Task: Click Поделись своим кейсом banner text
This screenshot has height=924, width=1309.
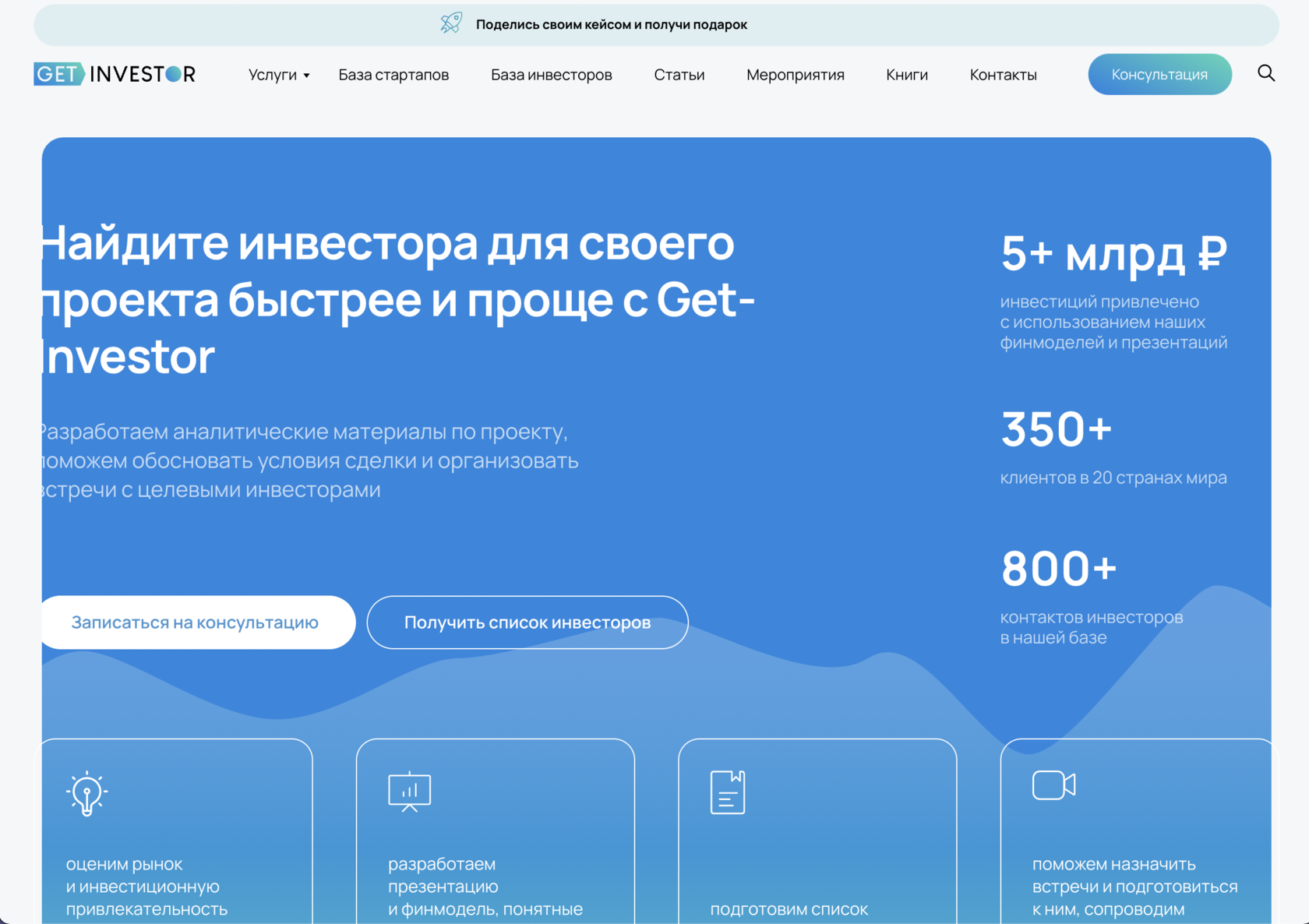Action: coord(612,24)
